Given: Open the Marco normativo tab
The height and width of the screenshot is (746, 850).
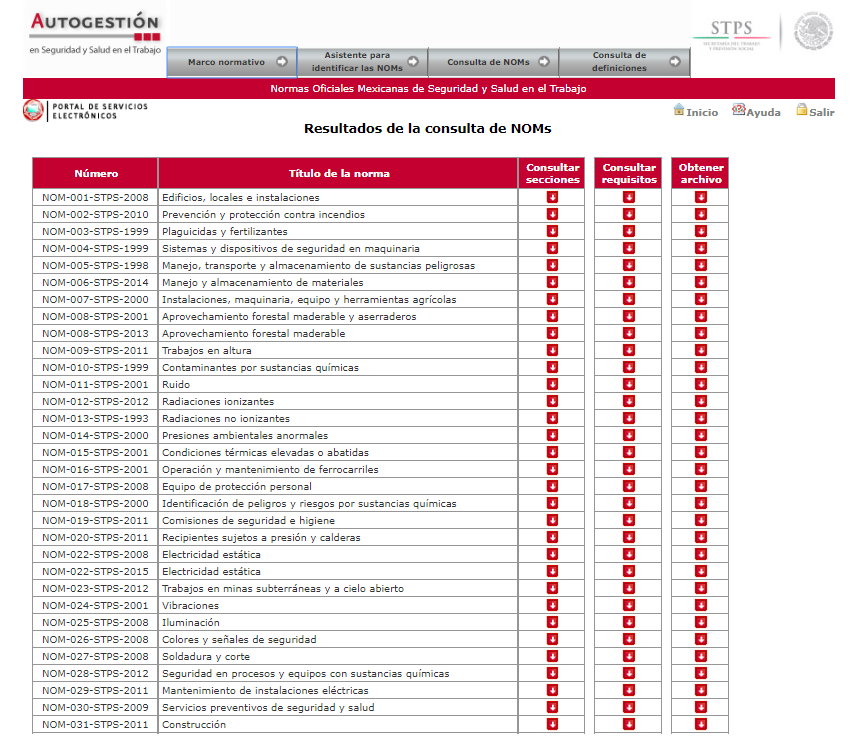Looking at the screenshot, I should coord(232,62).
